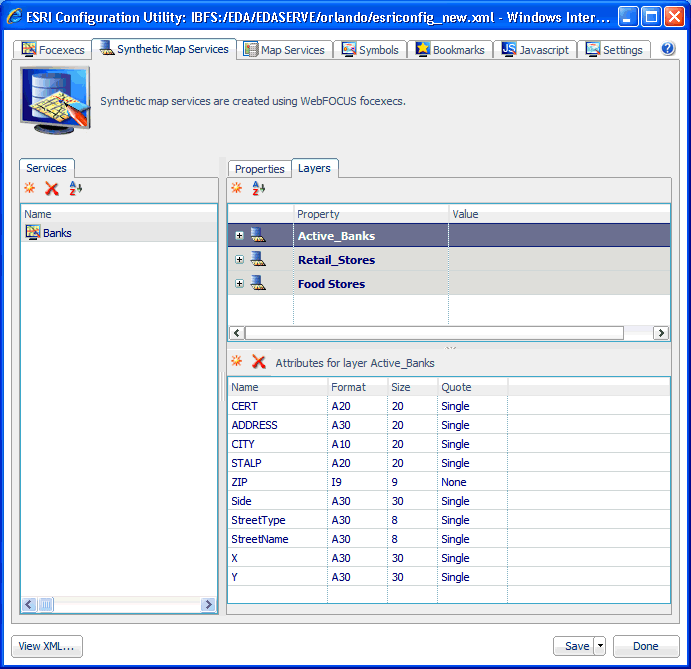Go to the Symbols tab
Viewport: 691px width, 669px height.
370,49
